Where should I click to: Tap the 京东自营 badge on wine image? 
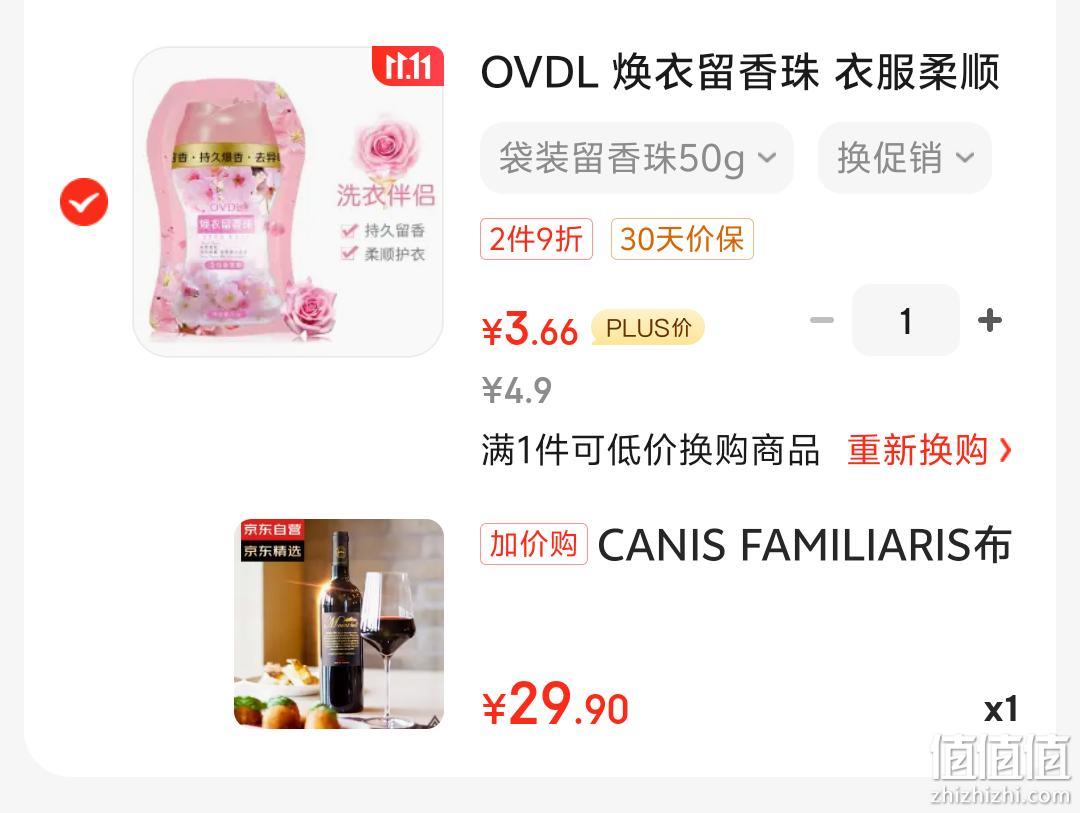point(272,529)
